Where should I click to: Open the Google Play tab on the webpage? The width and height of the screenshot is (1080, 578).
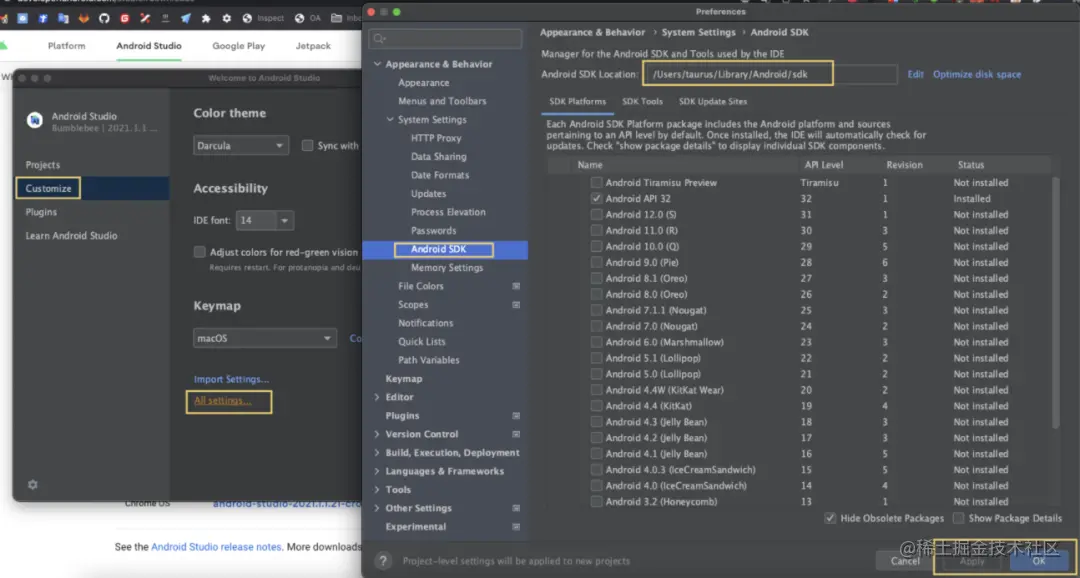[238, 46]
